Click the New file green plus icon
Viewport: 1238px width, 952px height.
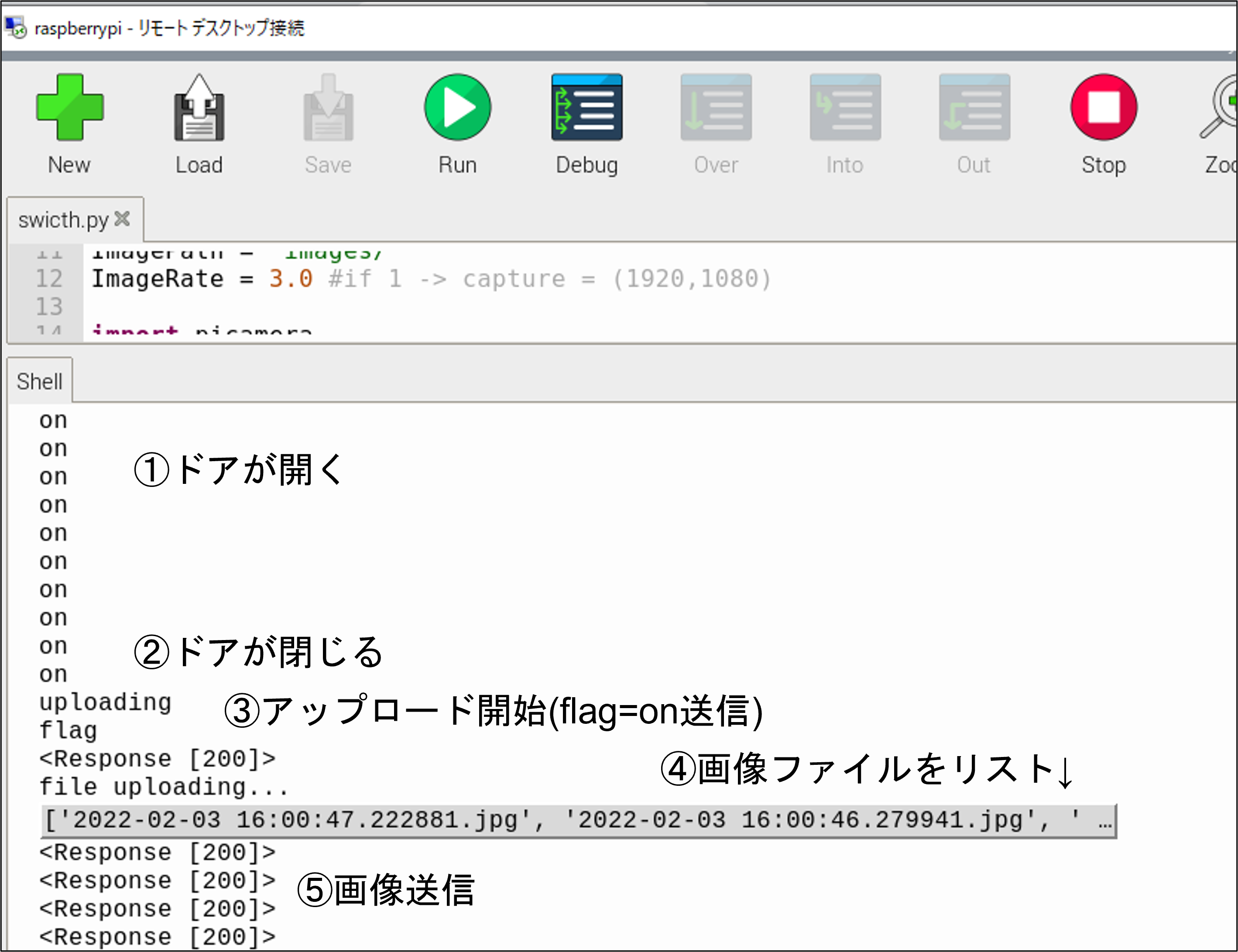[x=69, y=108]
